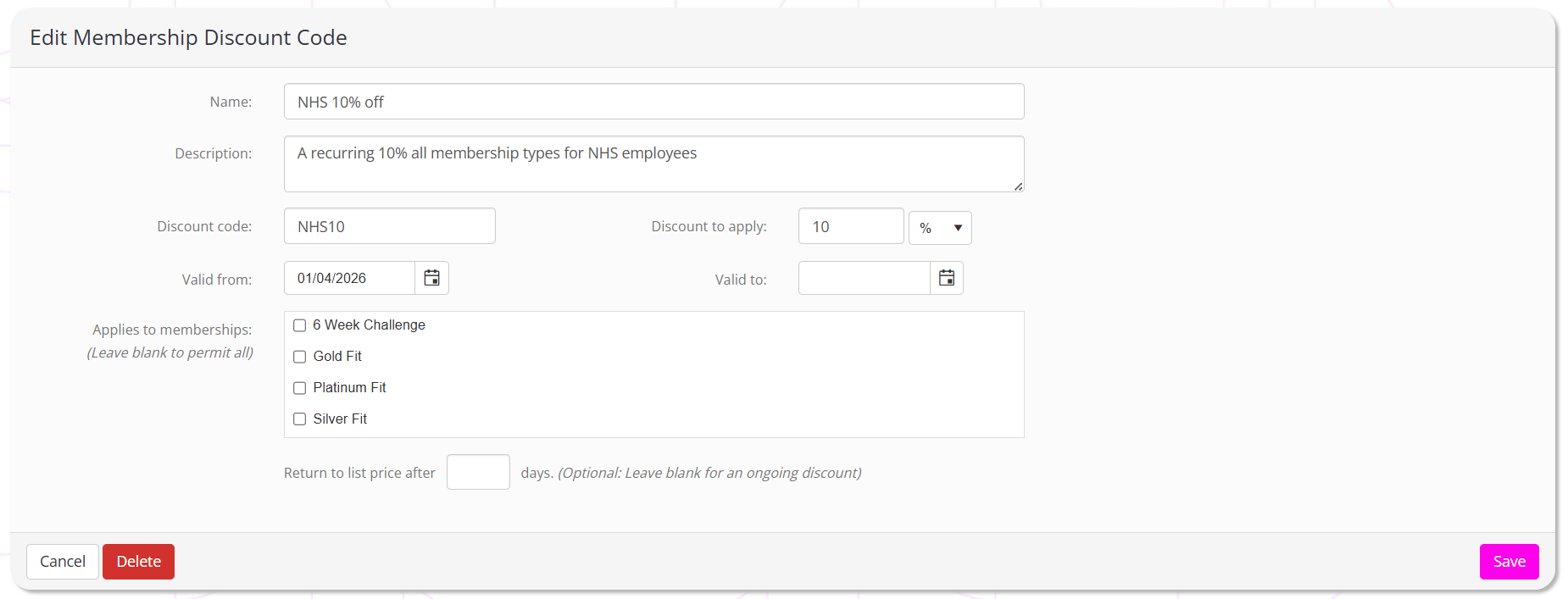
Task: Grab the Description resize handle
Action: tap(1018, 186)
